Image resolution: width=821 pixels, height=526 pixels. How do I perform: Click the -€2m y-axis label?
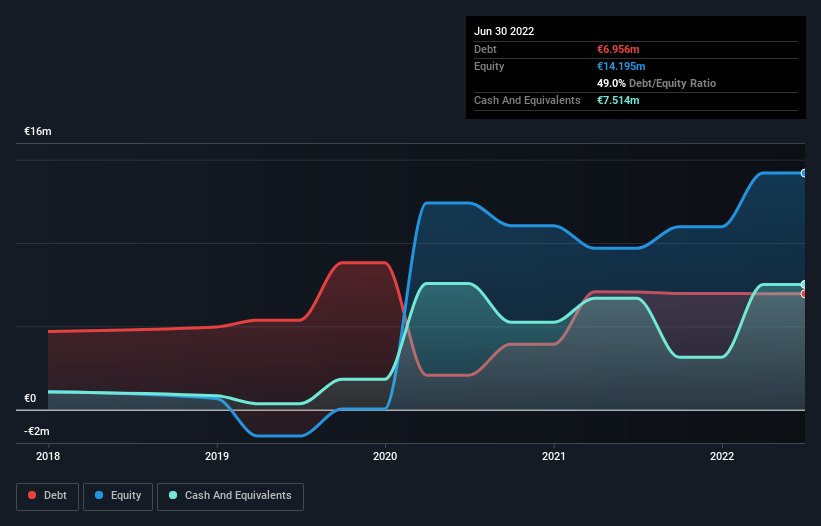click(37, 431)
